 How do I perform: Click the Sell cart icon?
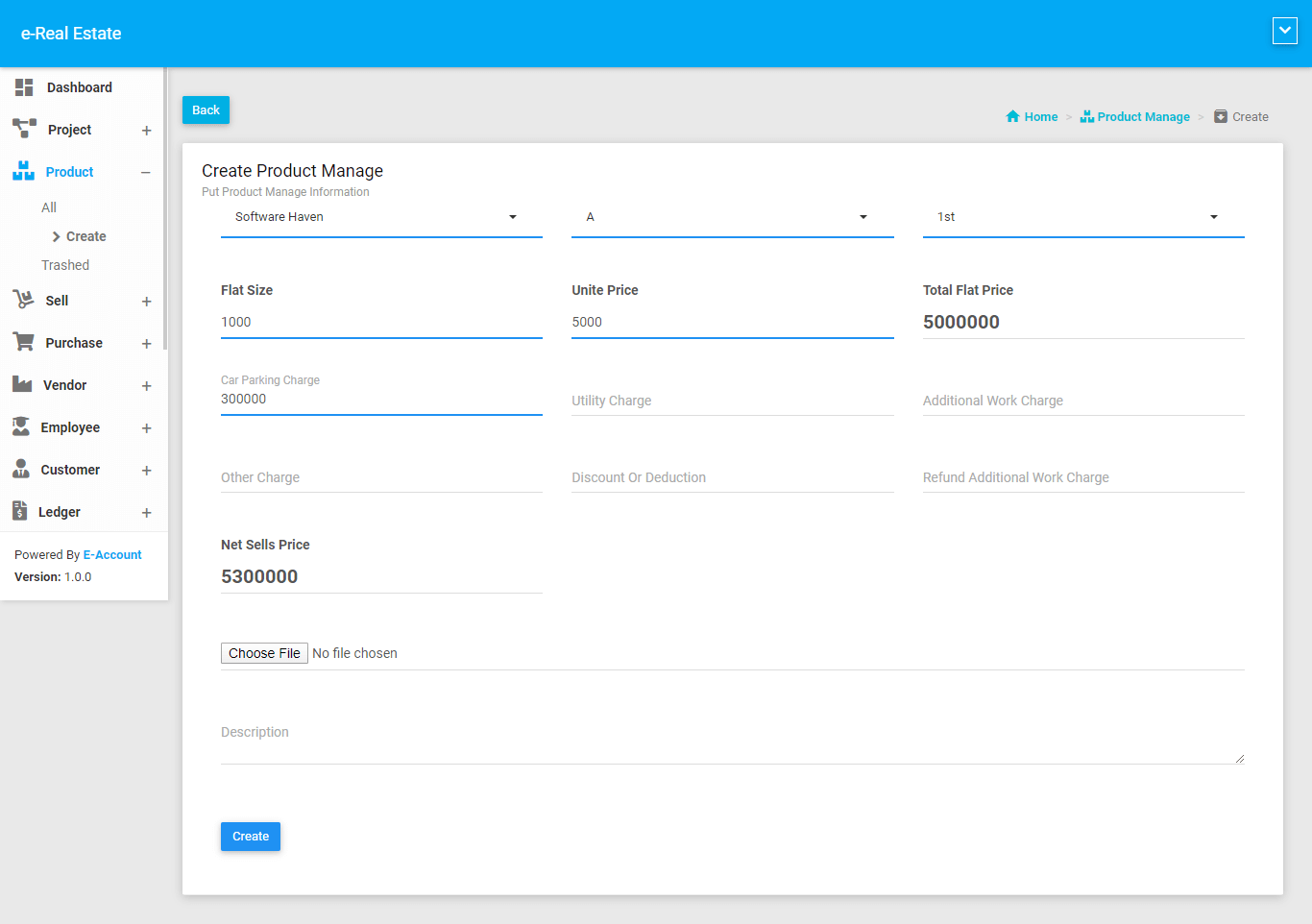tap(23, 300)
